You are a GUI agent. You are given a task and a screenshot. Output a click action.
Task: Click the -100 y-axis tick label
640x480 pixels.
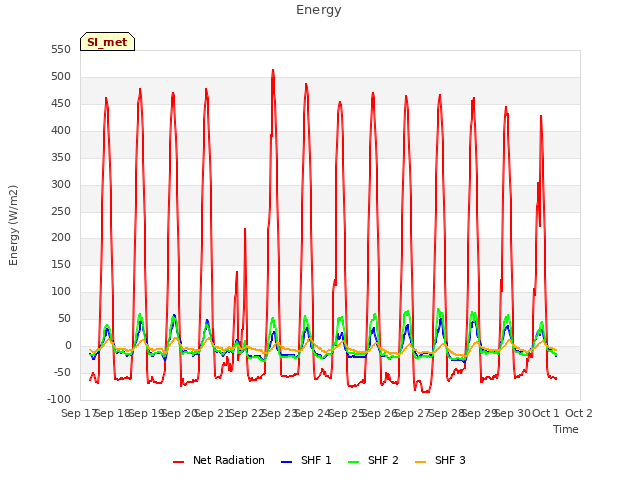pos(59,399)
